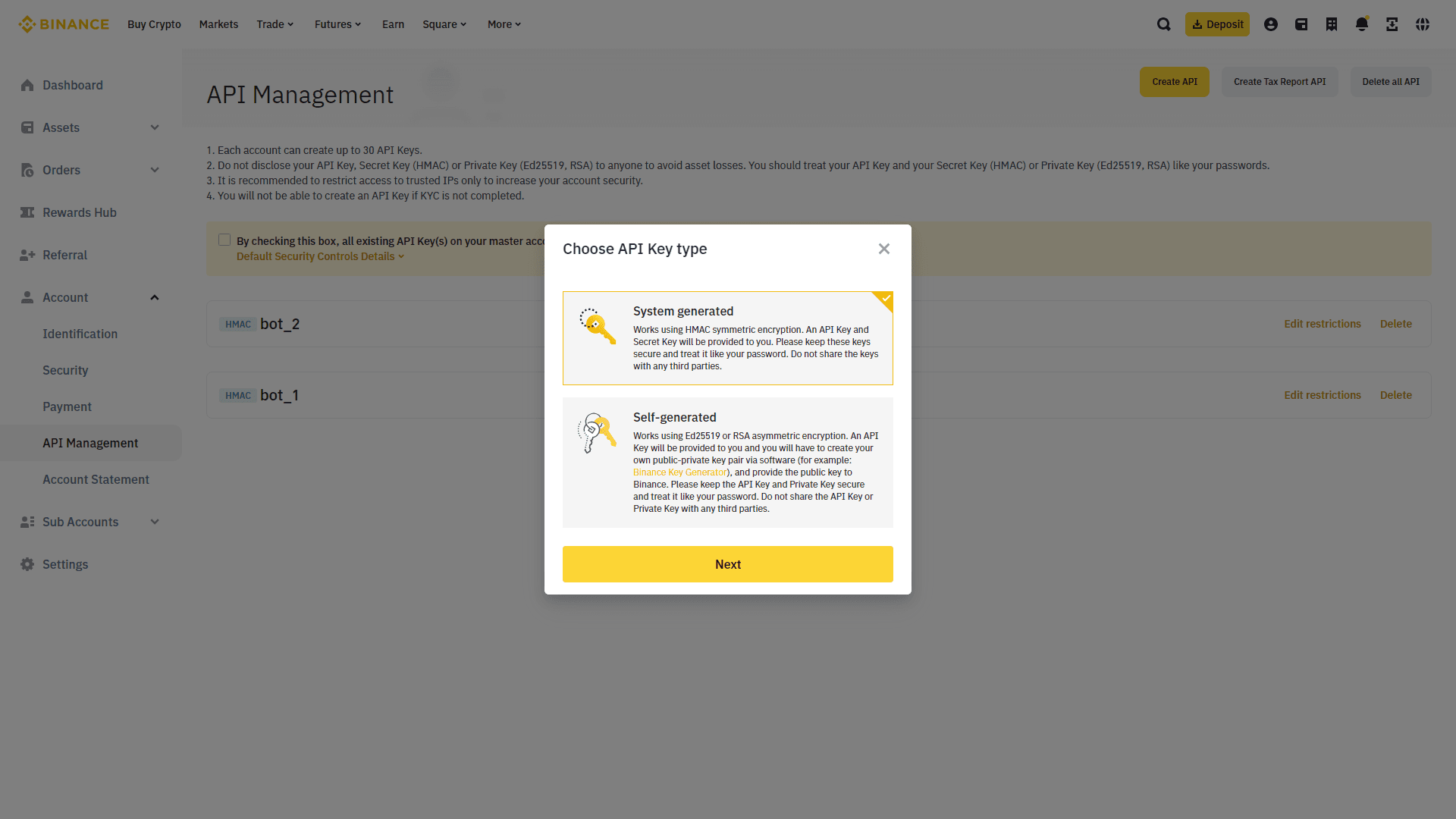Open Buy Crypto in top navigation

point(154,24)
